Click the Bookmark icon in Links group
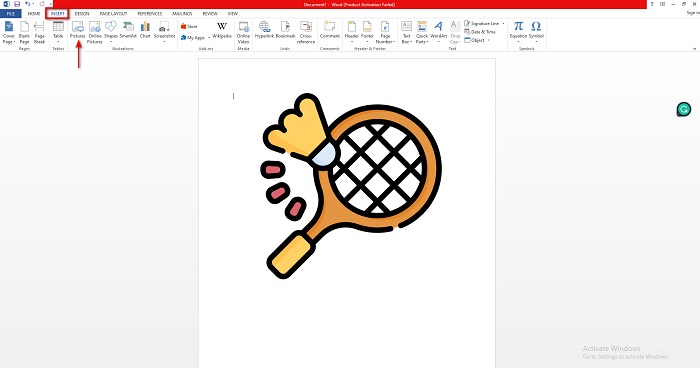 tap(285, 30)
